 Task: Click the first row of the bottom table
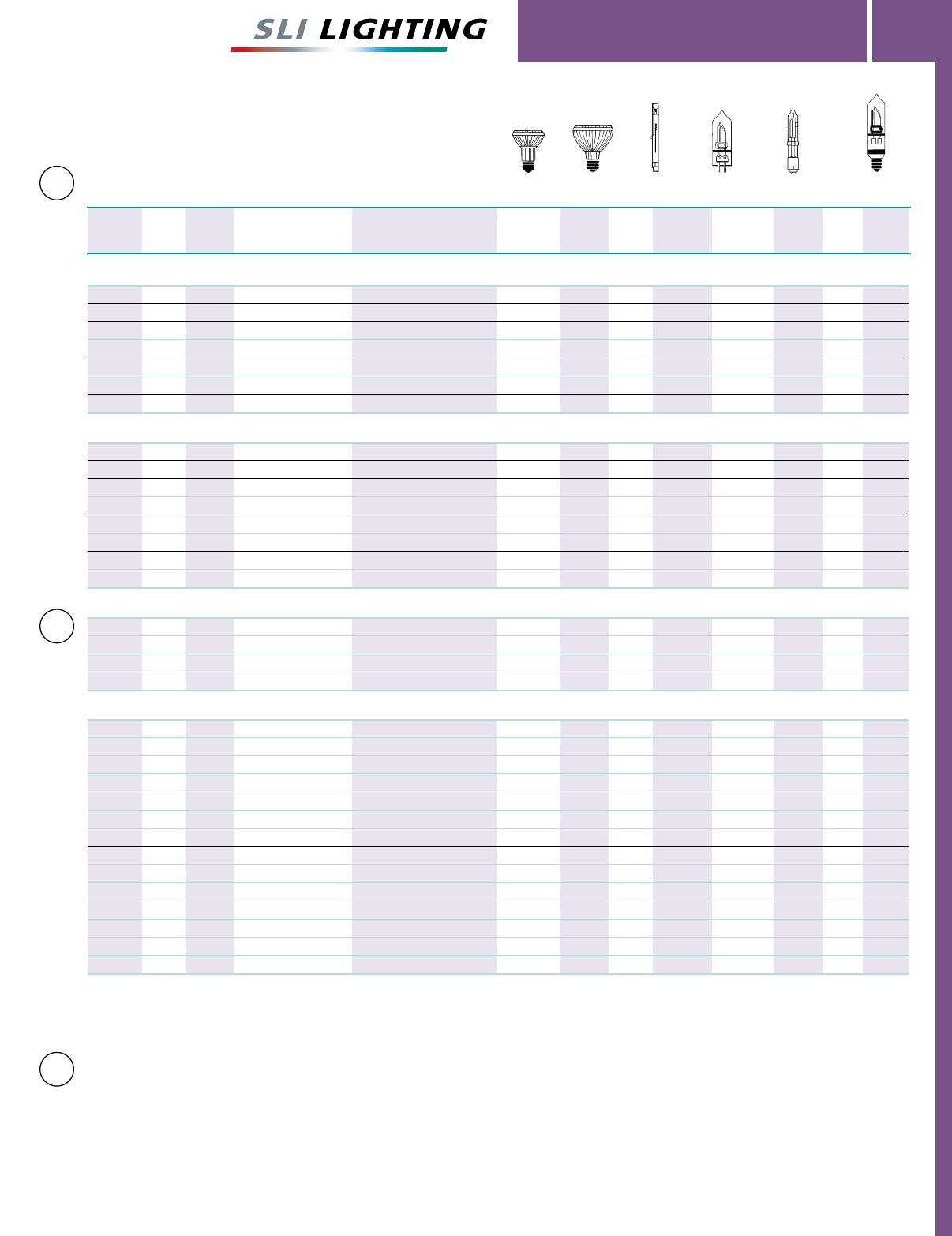498,728
